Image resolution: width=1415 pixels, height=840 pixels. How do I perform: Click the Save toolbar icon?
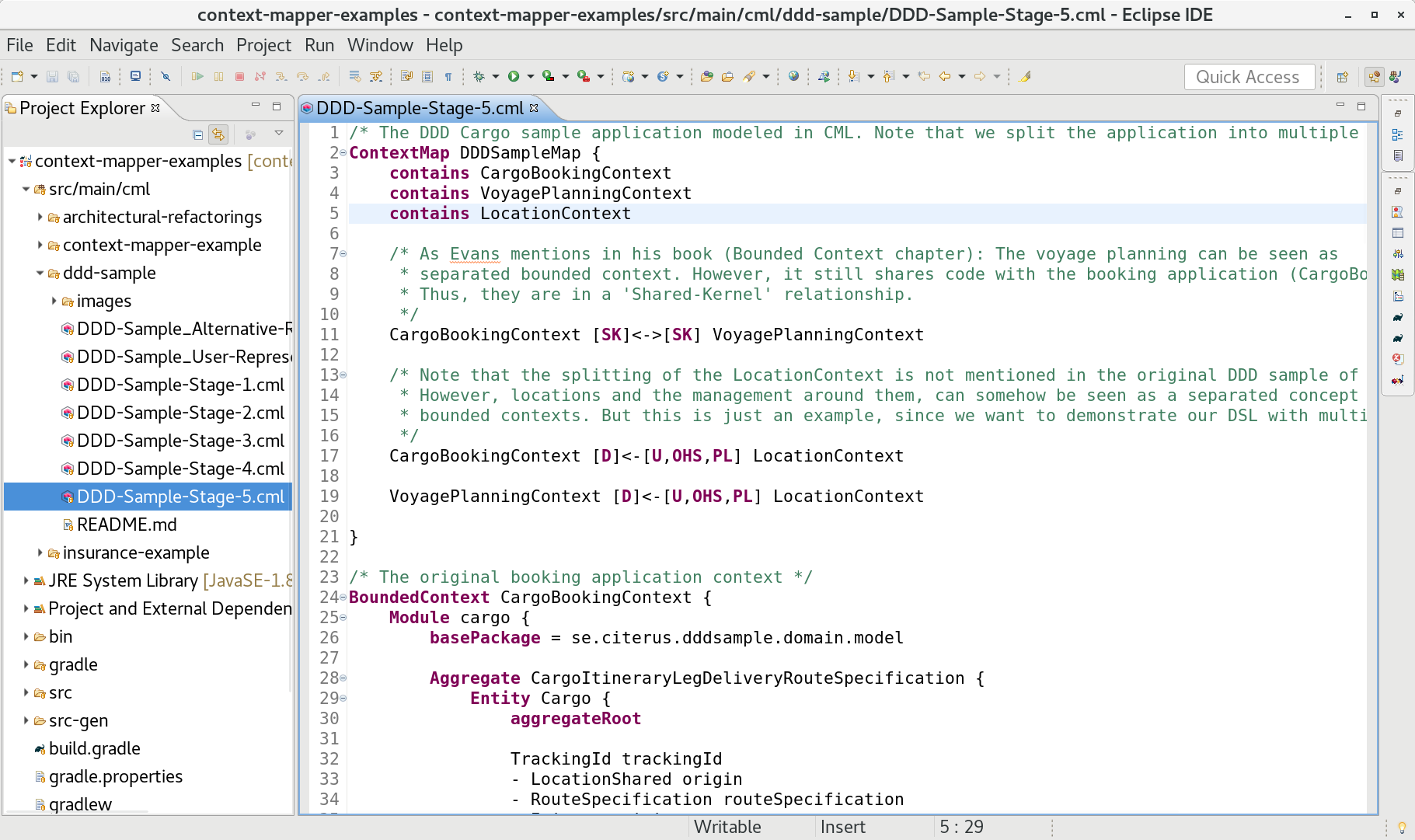(x=53, y=76)
